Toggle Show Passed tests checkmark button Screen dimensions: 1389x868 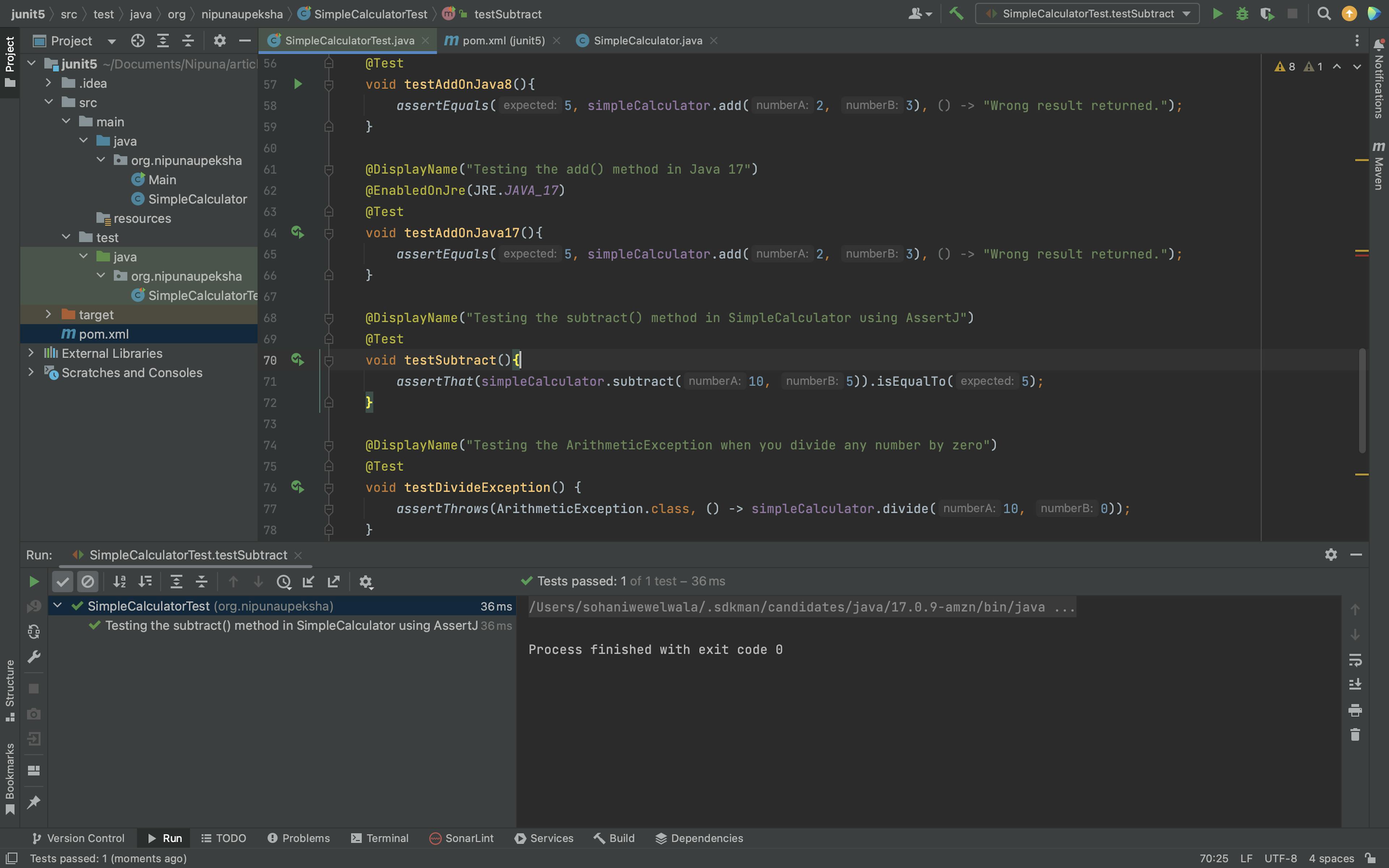63,582
